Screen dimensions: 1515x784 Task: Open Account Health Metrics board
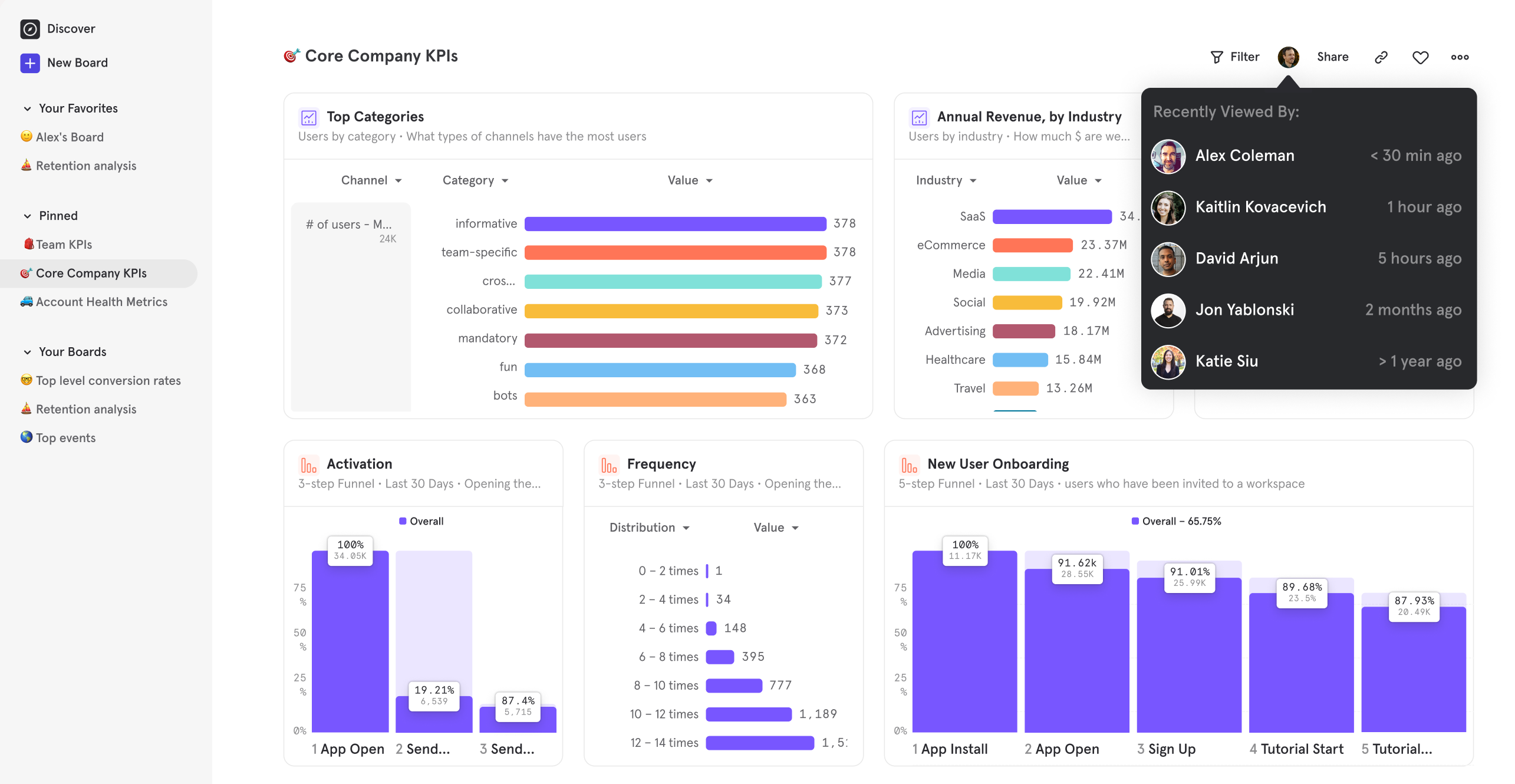101,302
